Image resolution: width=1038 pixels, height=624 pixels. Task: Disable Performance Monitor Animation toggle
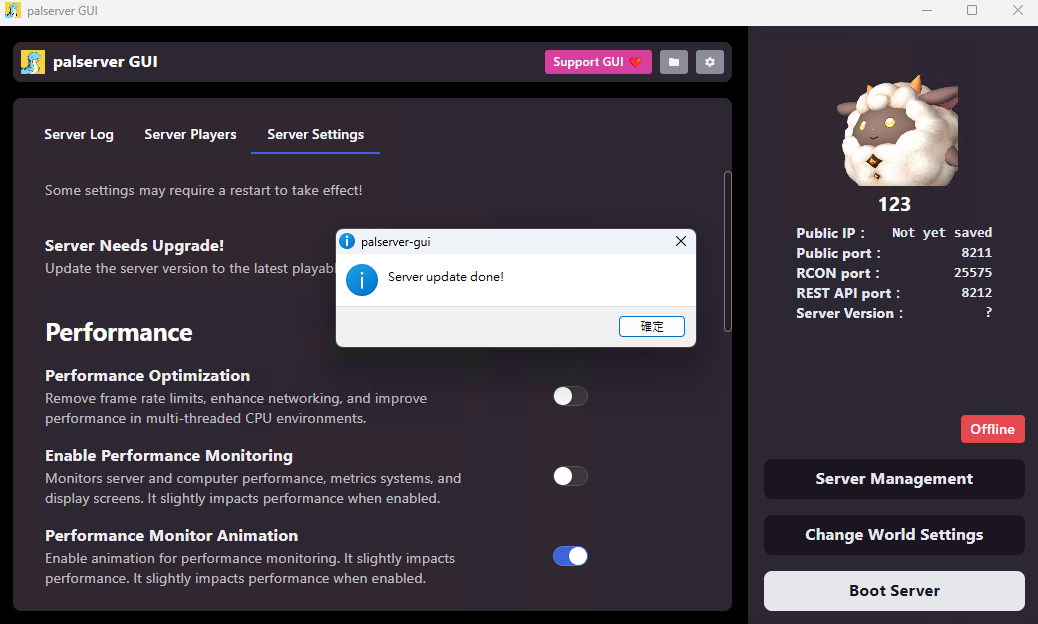click(570, 557)
